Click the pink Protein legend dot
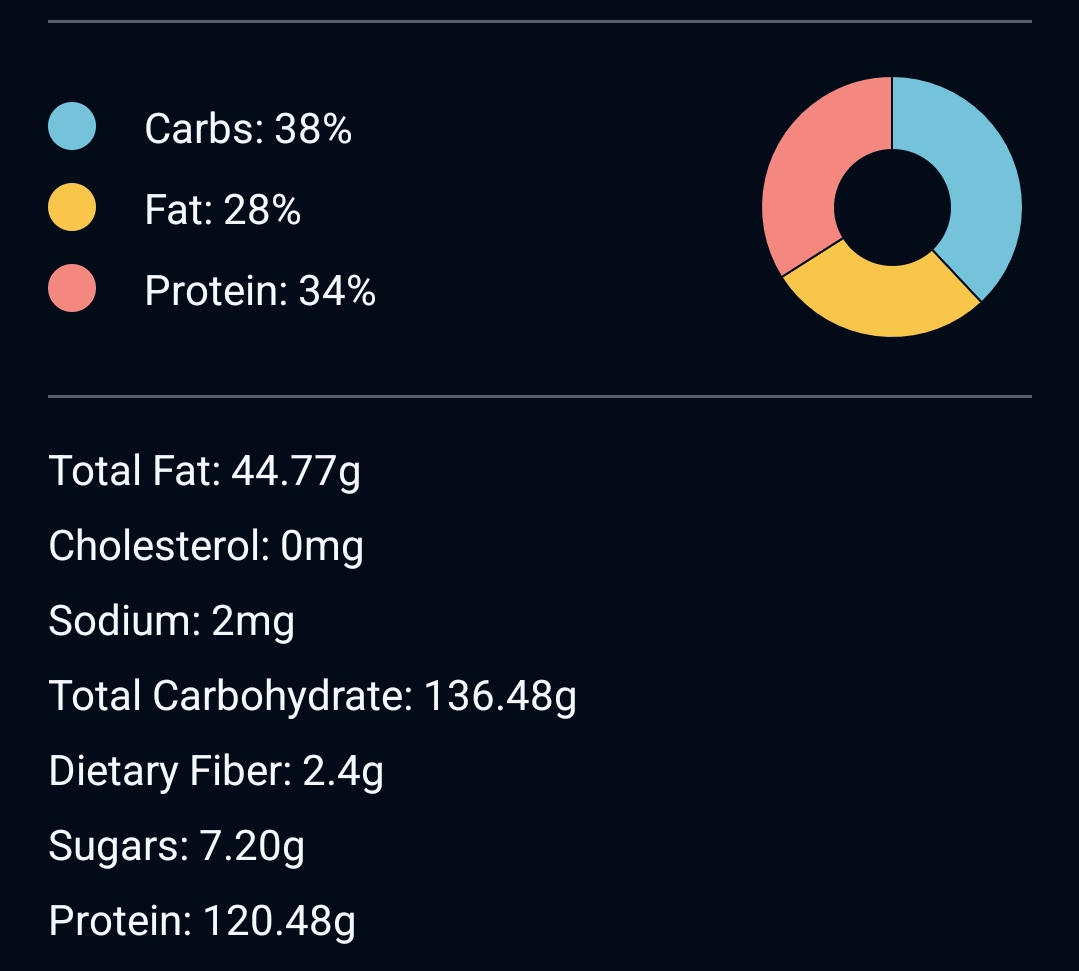The image size is (1079, 971). 72,288
